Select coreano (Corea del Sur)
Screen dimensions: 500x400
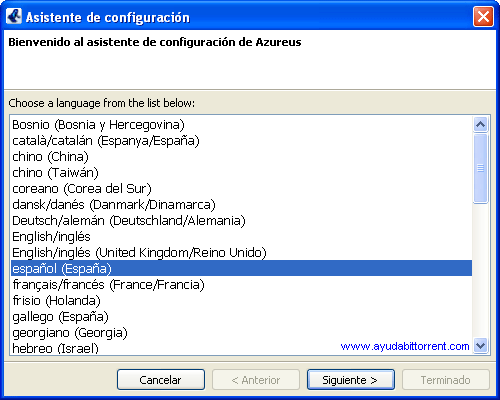(x=241, y=189)
